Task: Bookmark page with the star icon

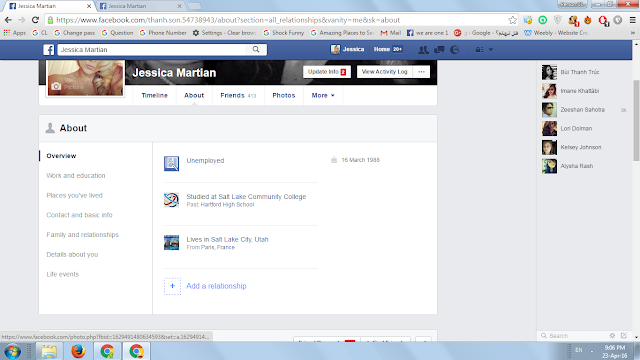Action: click(513, 20)
